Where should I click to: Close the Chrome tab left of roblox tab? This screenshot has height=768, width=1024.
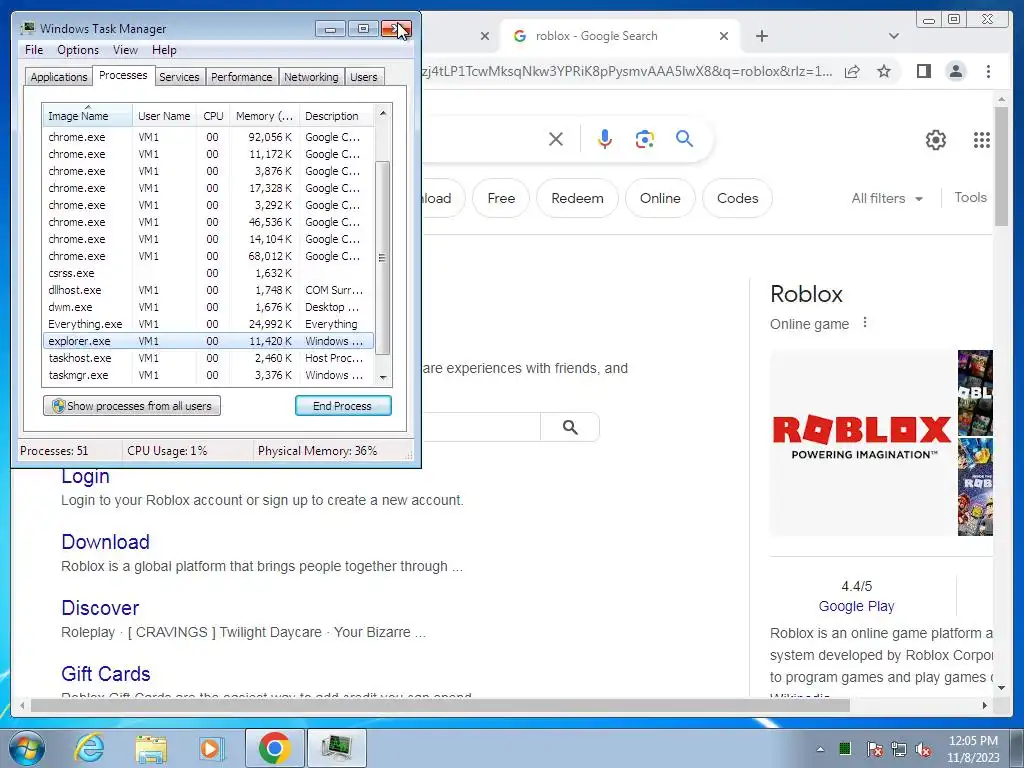click(x=485, y=36)
